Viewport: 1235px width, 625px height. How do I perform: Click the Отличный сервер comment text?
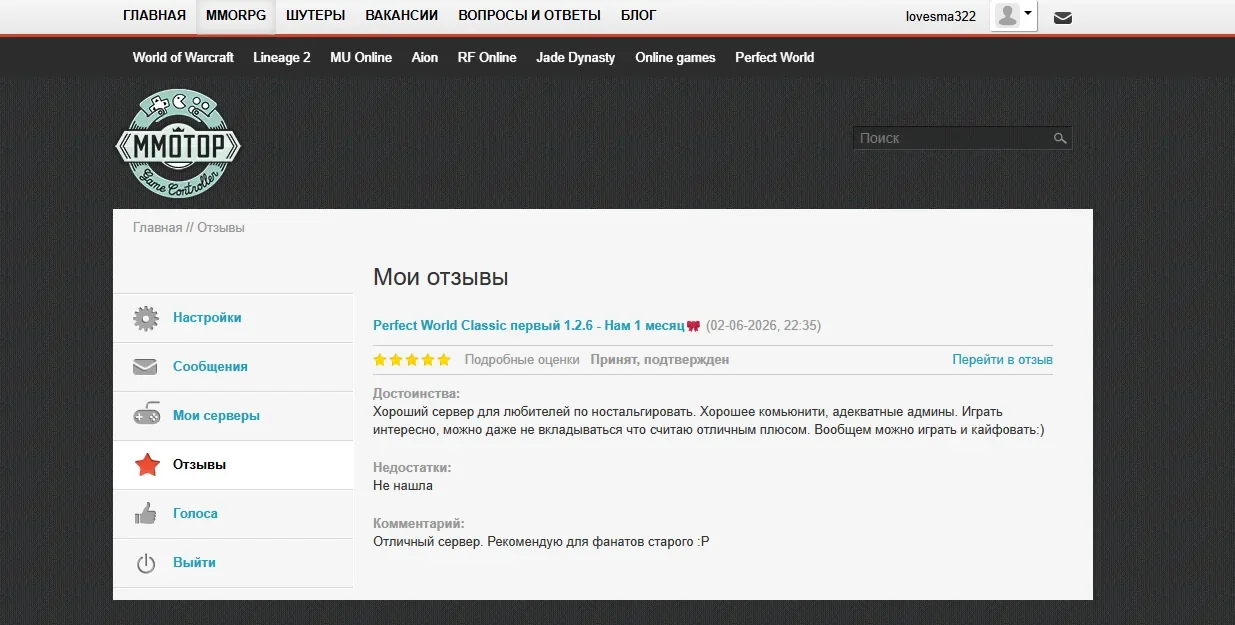pyautogui.click(x=541, y=542)
